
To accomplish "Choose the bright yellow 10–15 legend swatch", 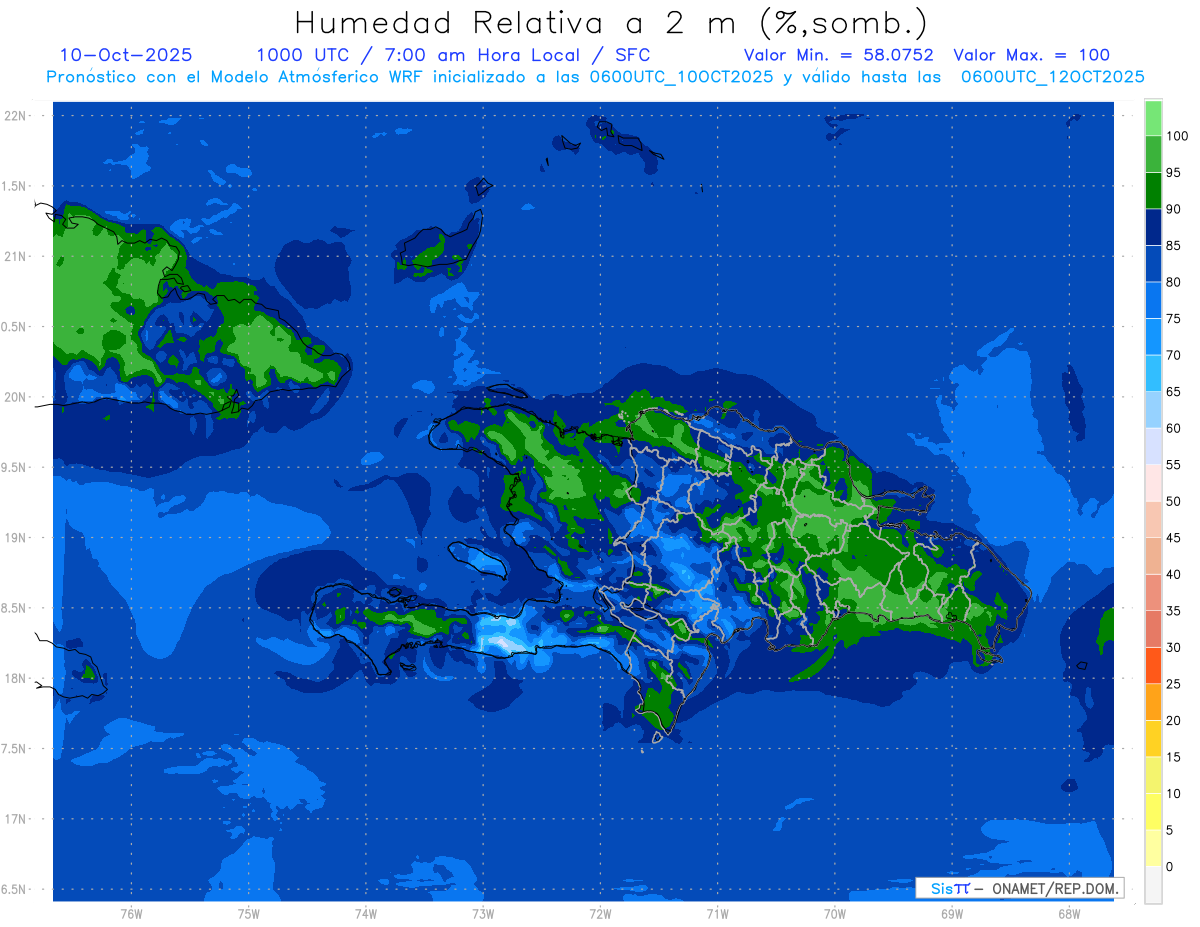I will pyautogui.click(x=1153, y=775).
